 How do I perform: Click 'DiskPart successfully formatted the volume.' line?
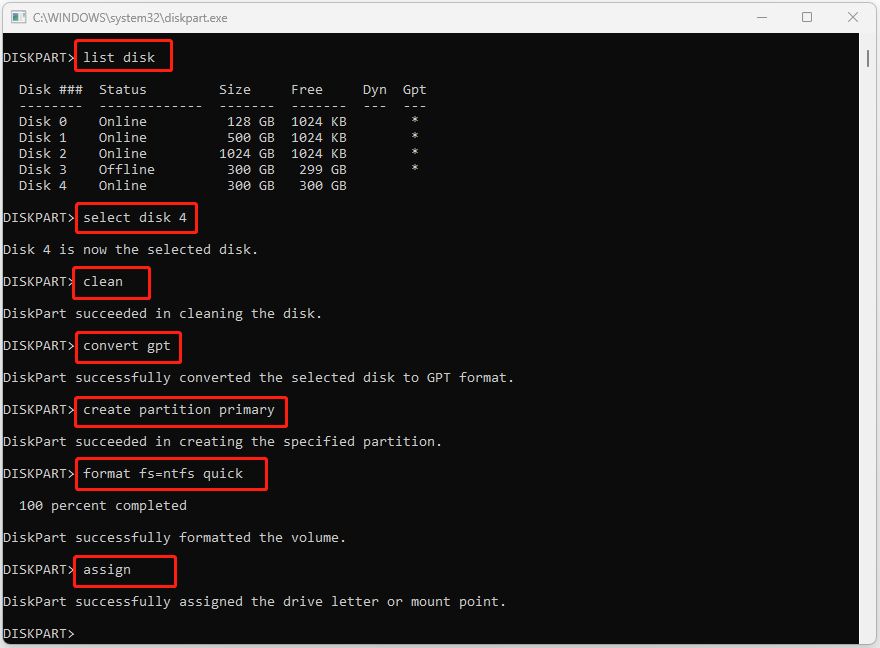174,537
